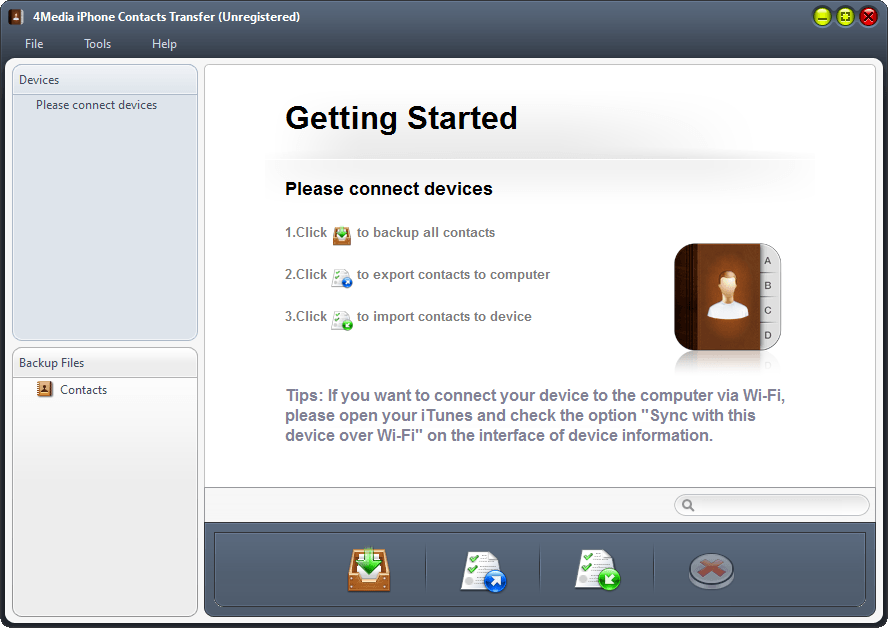Click 'to export contacts to computer' text
The height and width of the screenshot is (628, 888).
coord(453,275)
